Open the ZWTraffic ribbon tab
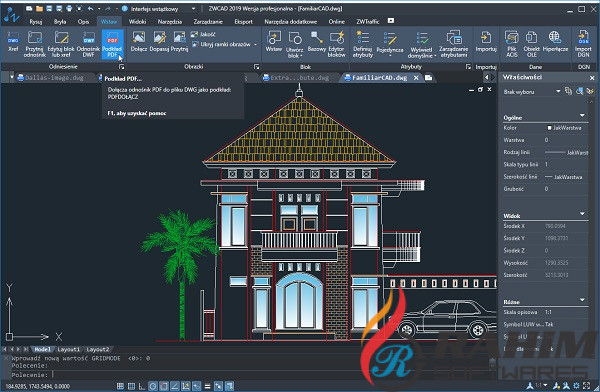The width and height of the screenshot is (600, 392). [x=367, y=21]
